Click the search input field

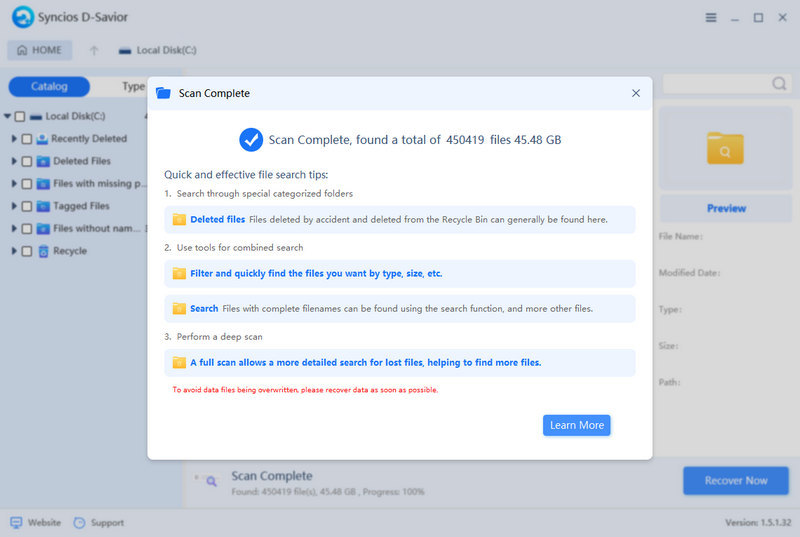(715, 84)
